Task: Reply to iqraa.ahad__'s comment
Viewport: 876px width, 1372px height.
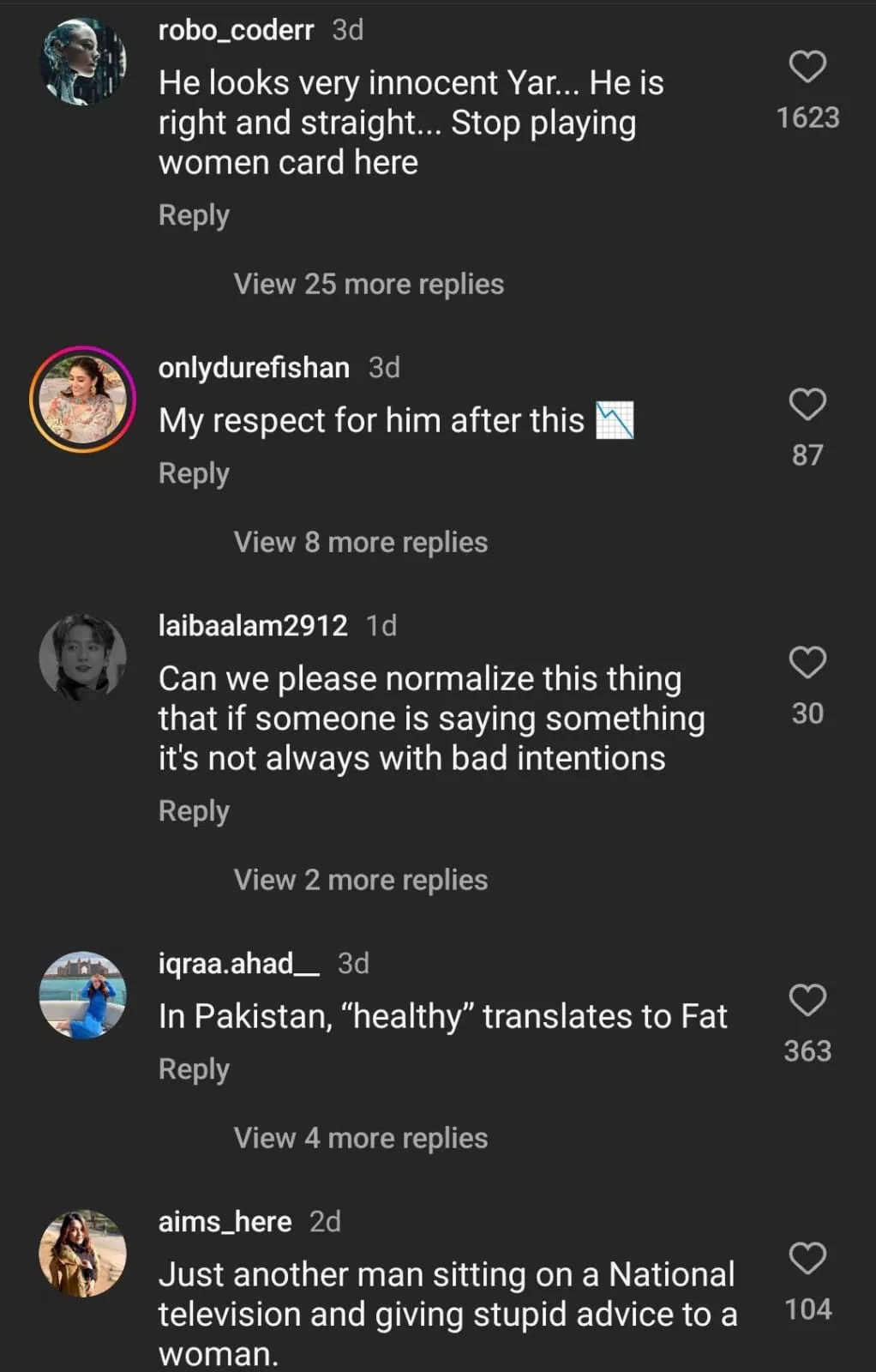Action: [x=194, y=1069]
